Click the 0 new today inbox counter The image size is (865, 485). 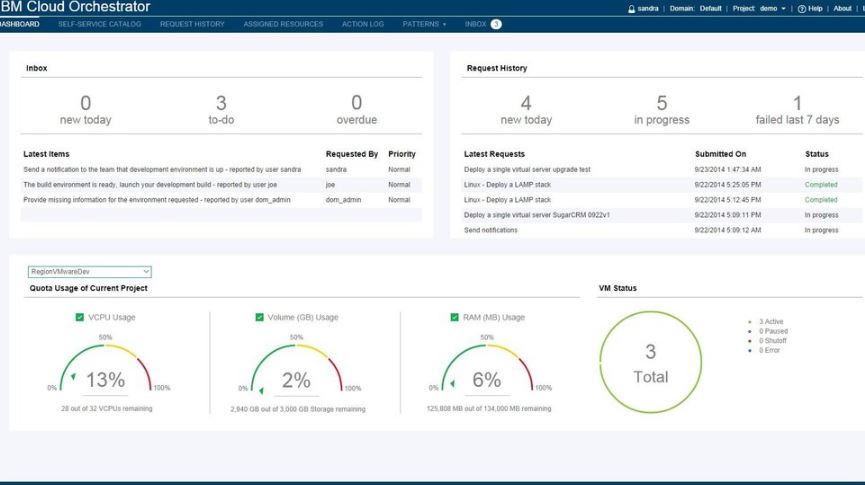pos(86,110)
